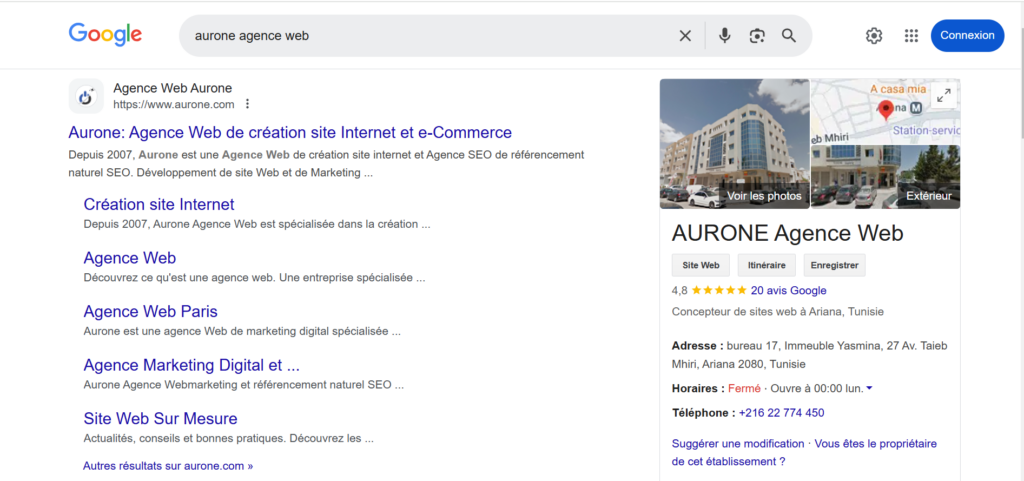Click the https://www.aurone.com URL text

point(174,104)
